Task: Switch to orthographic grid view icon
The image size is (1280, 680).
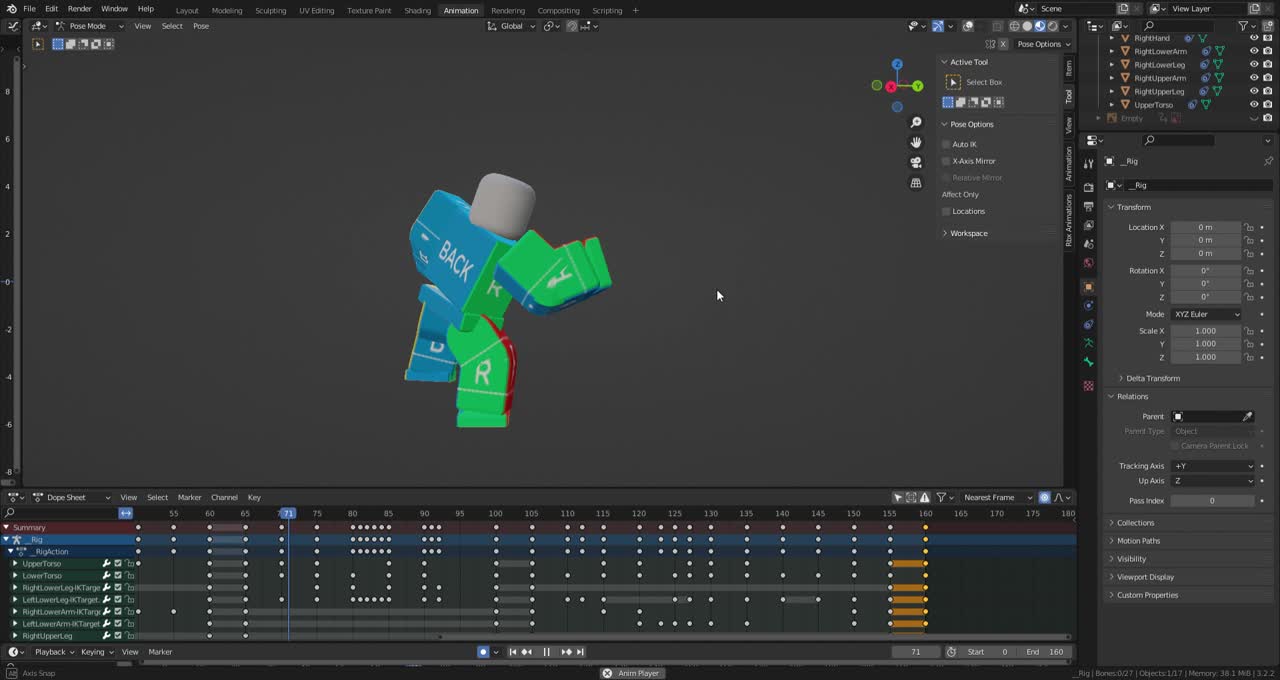Action: [x=915, y=183]
